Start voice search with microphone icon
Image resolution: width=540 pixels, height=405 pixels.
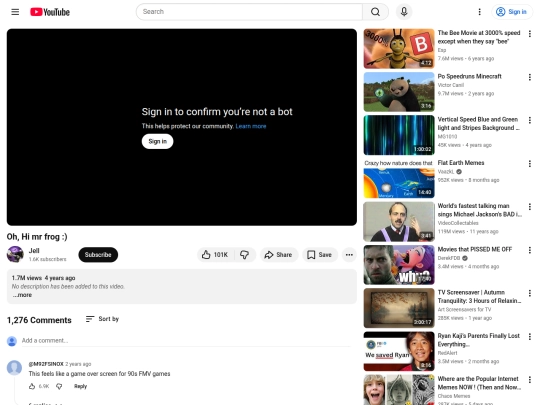point(404,12)
